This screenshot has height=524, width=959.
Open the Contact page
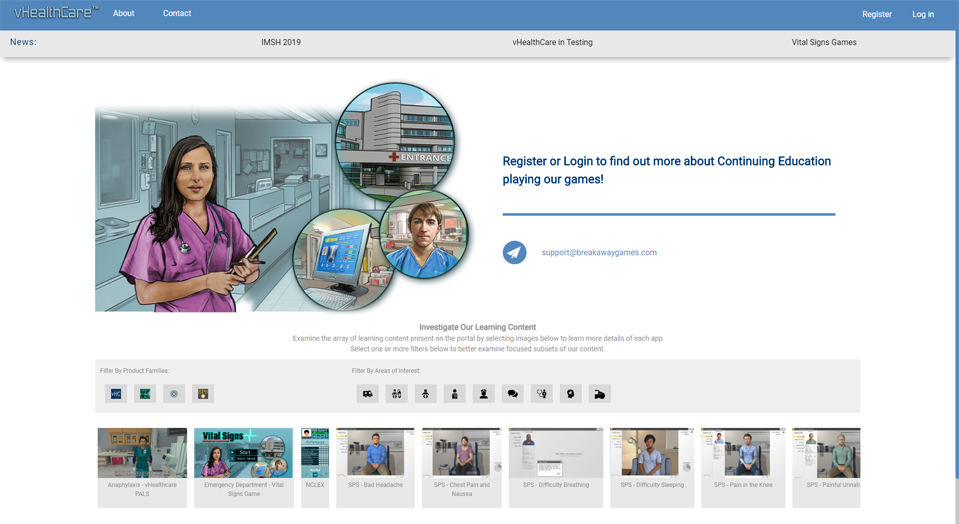coord(177,13)
